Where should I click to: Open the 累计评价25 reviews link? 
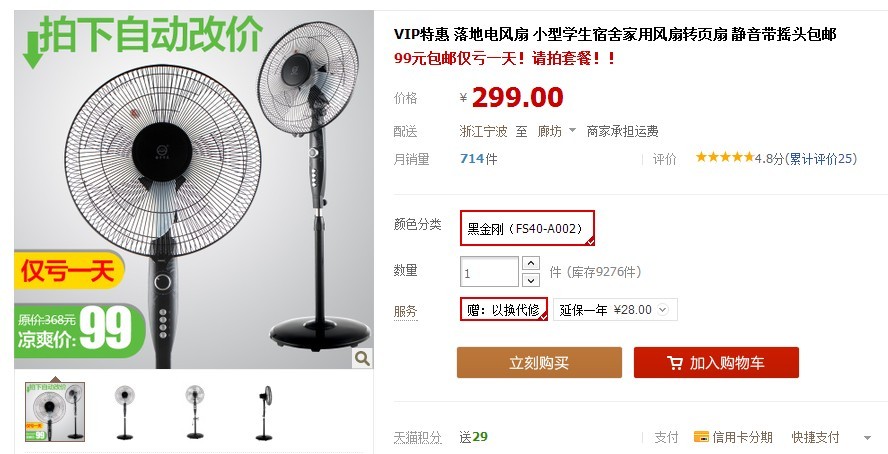821,159
